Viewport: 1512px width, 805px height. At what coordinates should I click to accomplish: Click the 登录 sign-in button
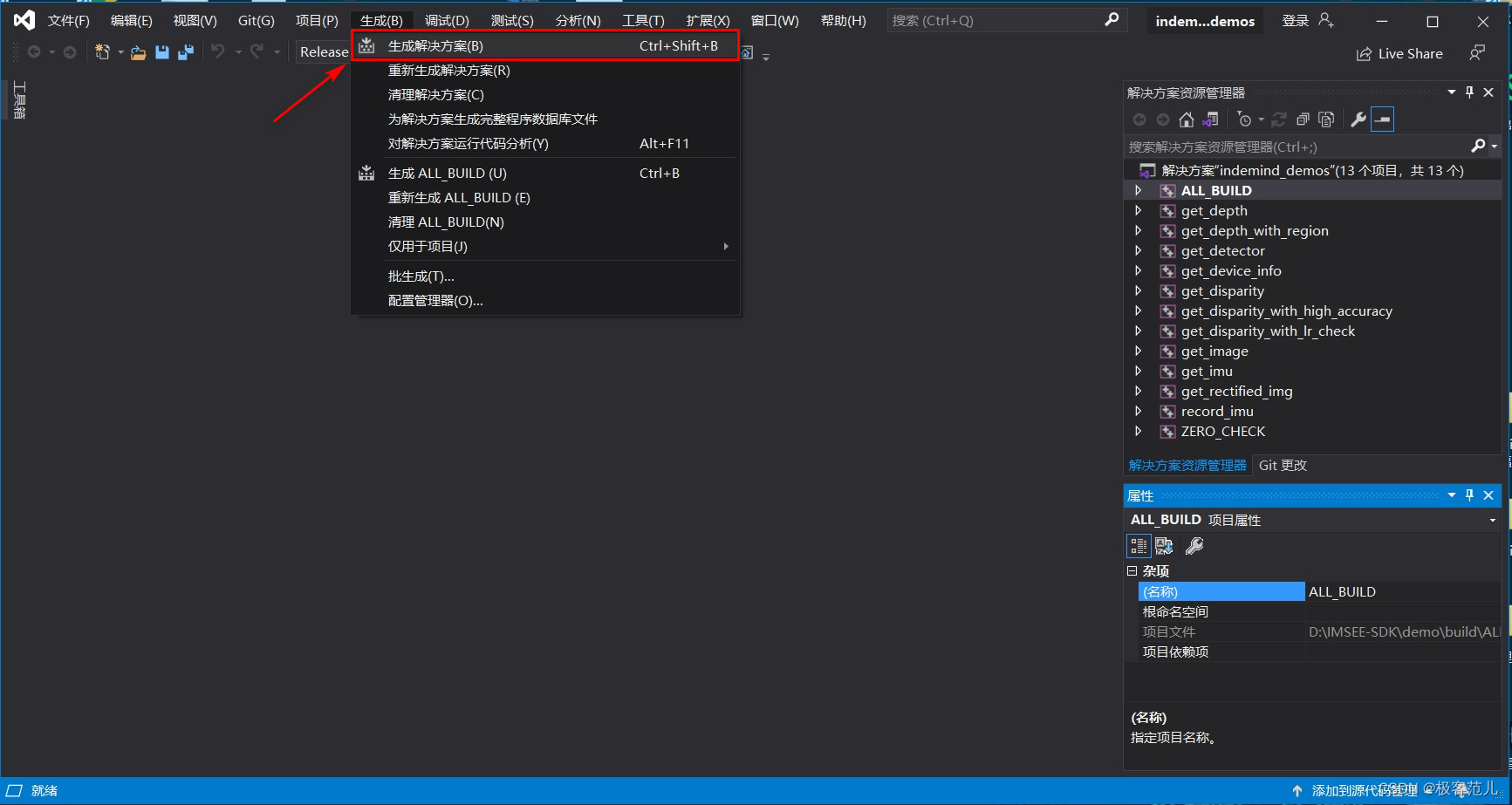pos(1295,21)
